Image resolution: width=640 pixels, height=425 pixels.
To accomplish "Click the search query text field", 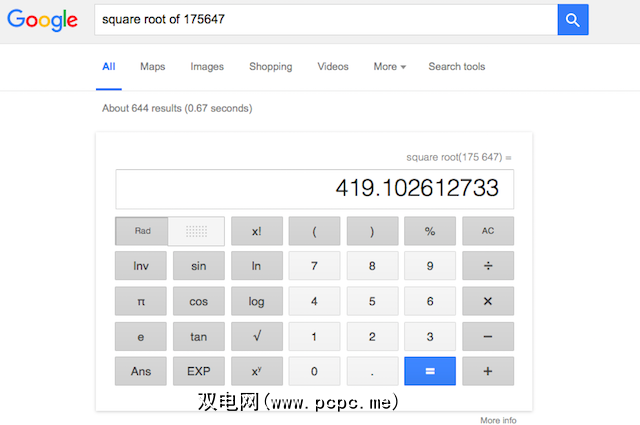I will [325, 19].
